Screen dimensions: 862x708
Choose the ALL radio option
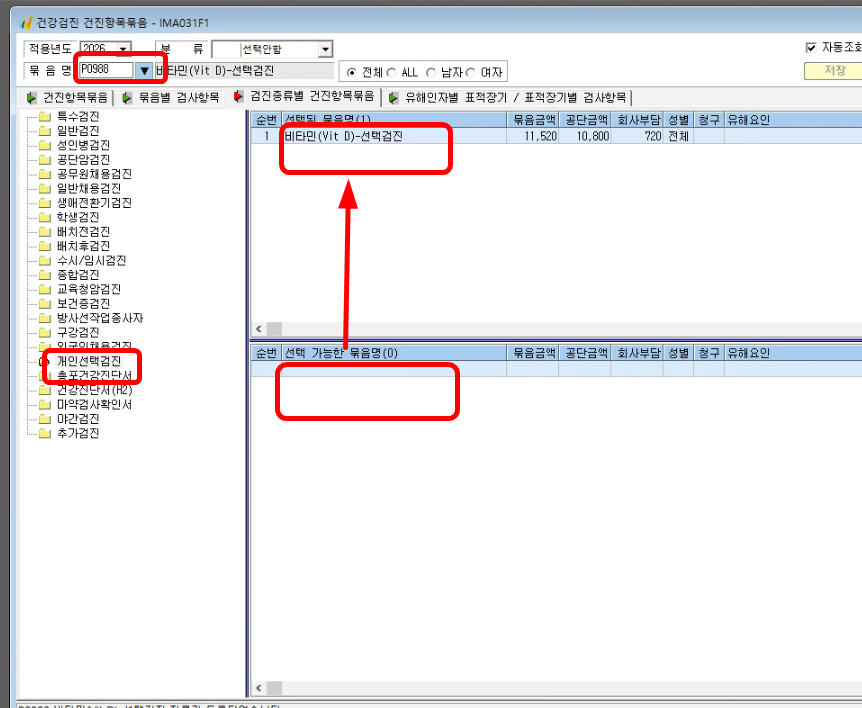click(x=391, y=73)
